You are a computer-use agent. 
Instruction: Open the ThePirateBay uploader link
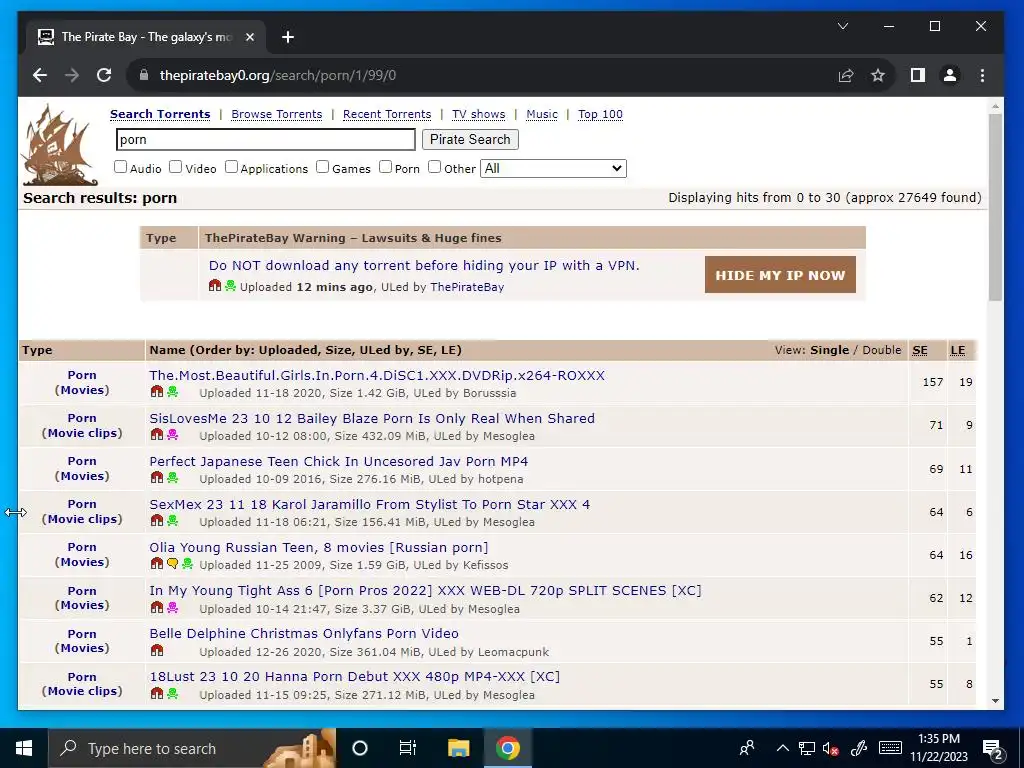467,287
